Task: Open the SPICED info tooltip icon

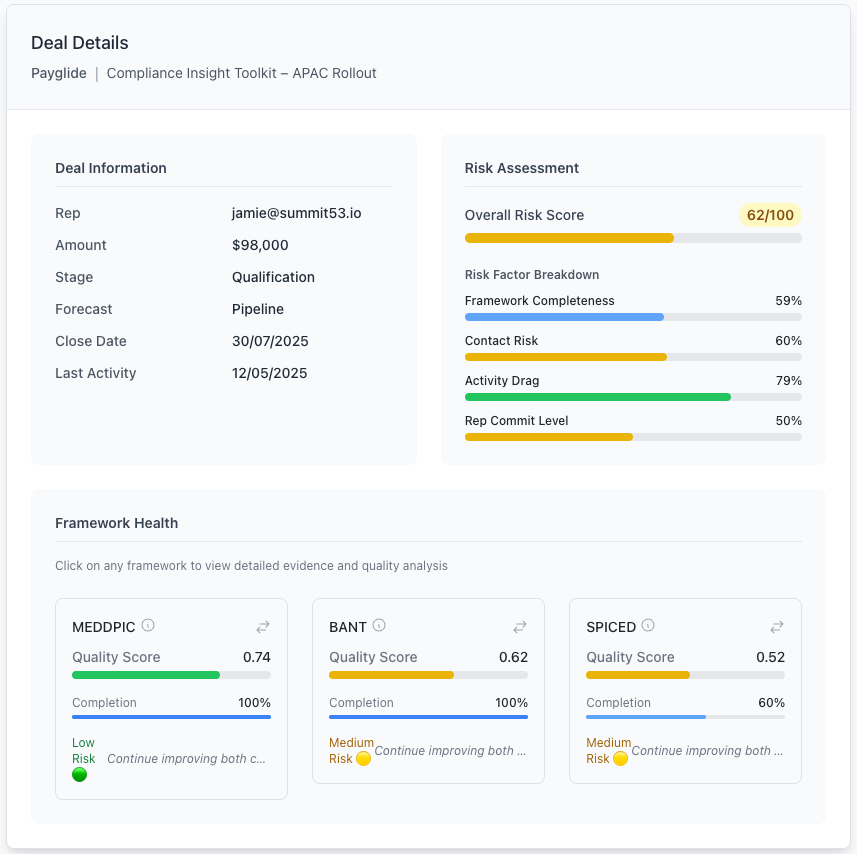Action: click(x=648, y=625)
